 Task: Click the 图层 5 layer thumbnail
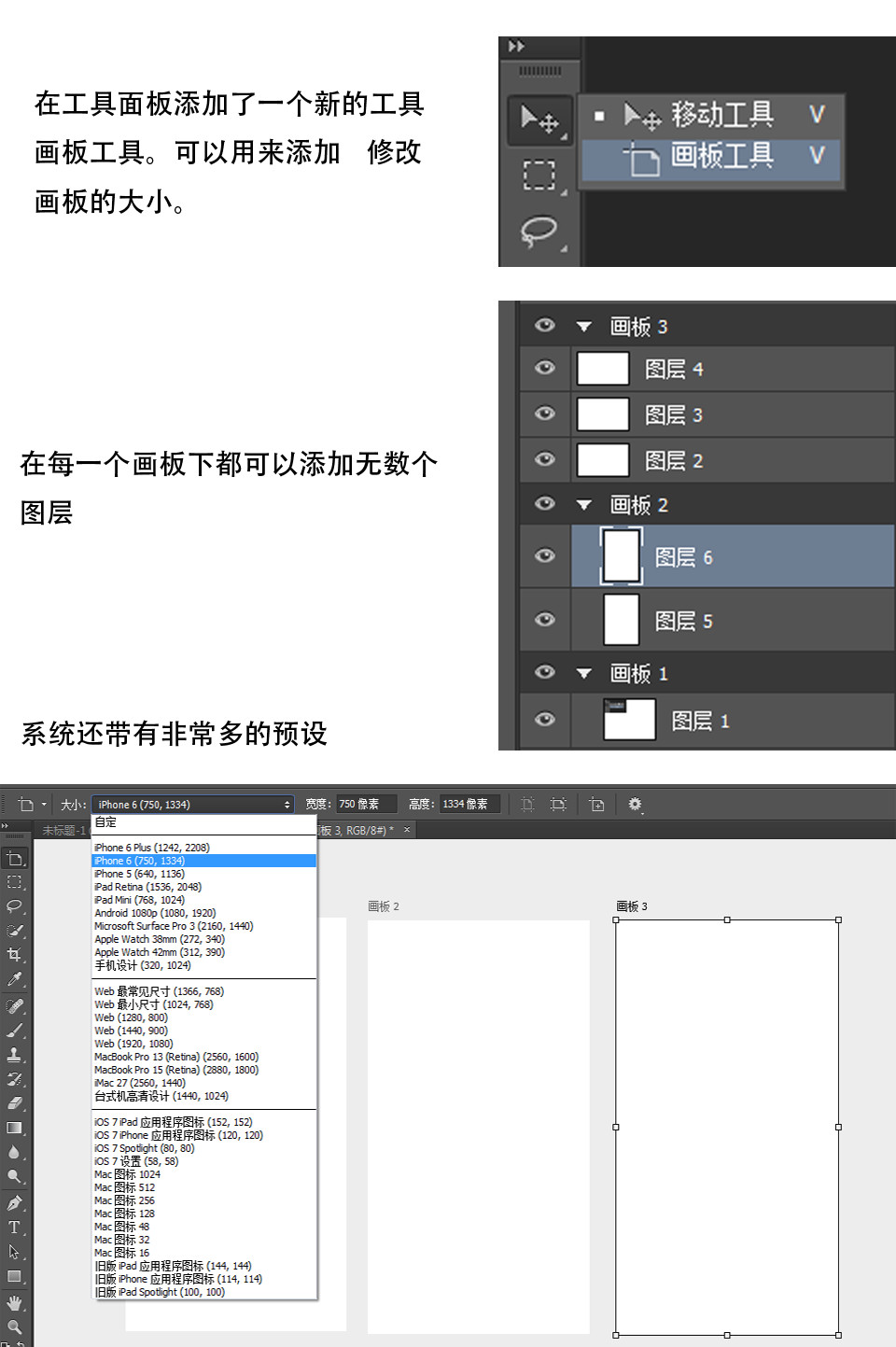622,620
